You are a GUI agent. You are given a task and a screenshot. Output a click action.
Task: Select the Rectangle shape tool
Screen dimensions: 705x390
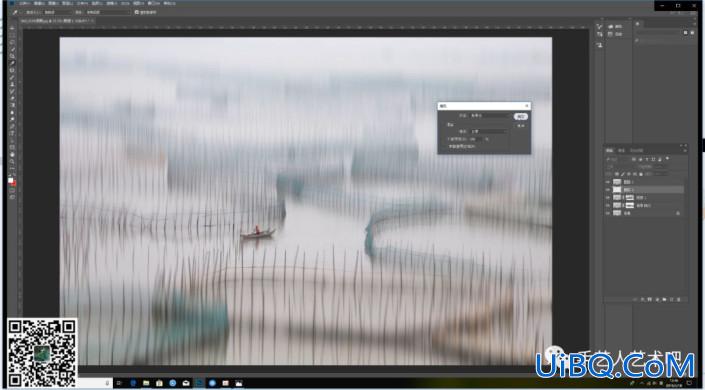pyautogui.click(x=13, y=148)
